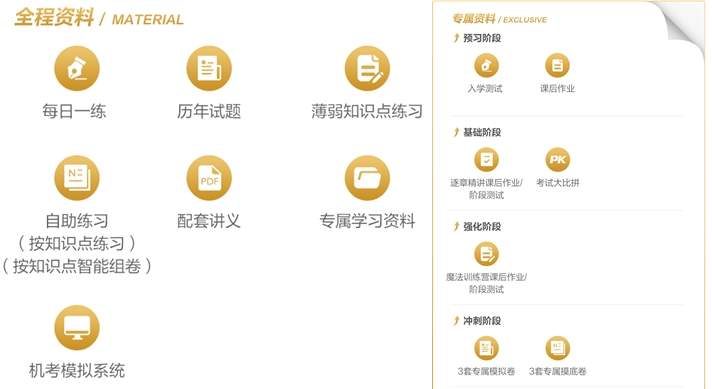
Task: Click the 入学测试 icon
Action: [x=486, y=65]
